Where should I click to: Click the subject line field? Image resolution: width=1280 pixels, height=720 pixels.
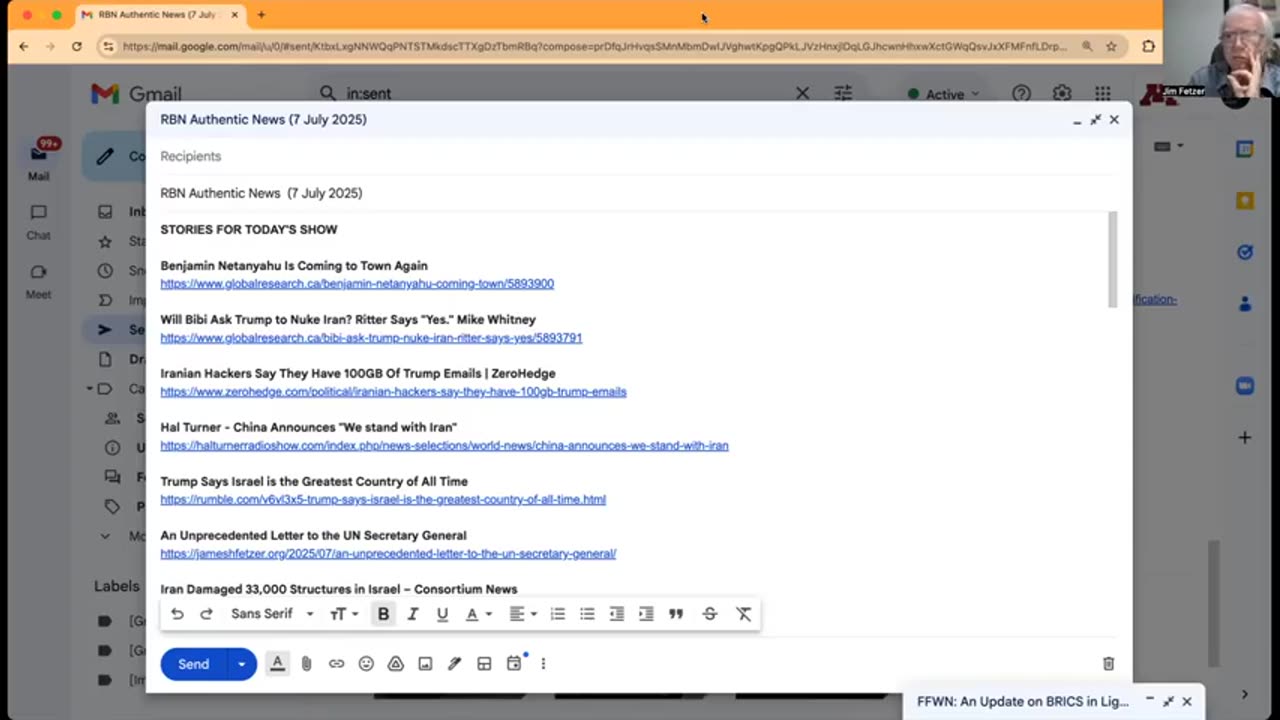point(638,193)
